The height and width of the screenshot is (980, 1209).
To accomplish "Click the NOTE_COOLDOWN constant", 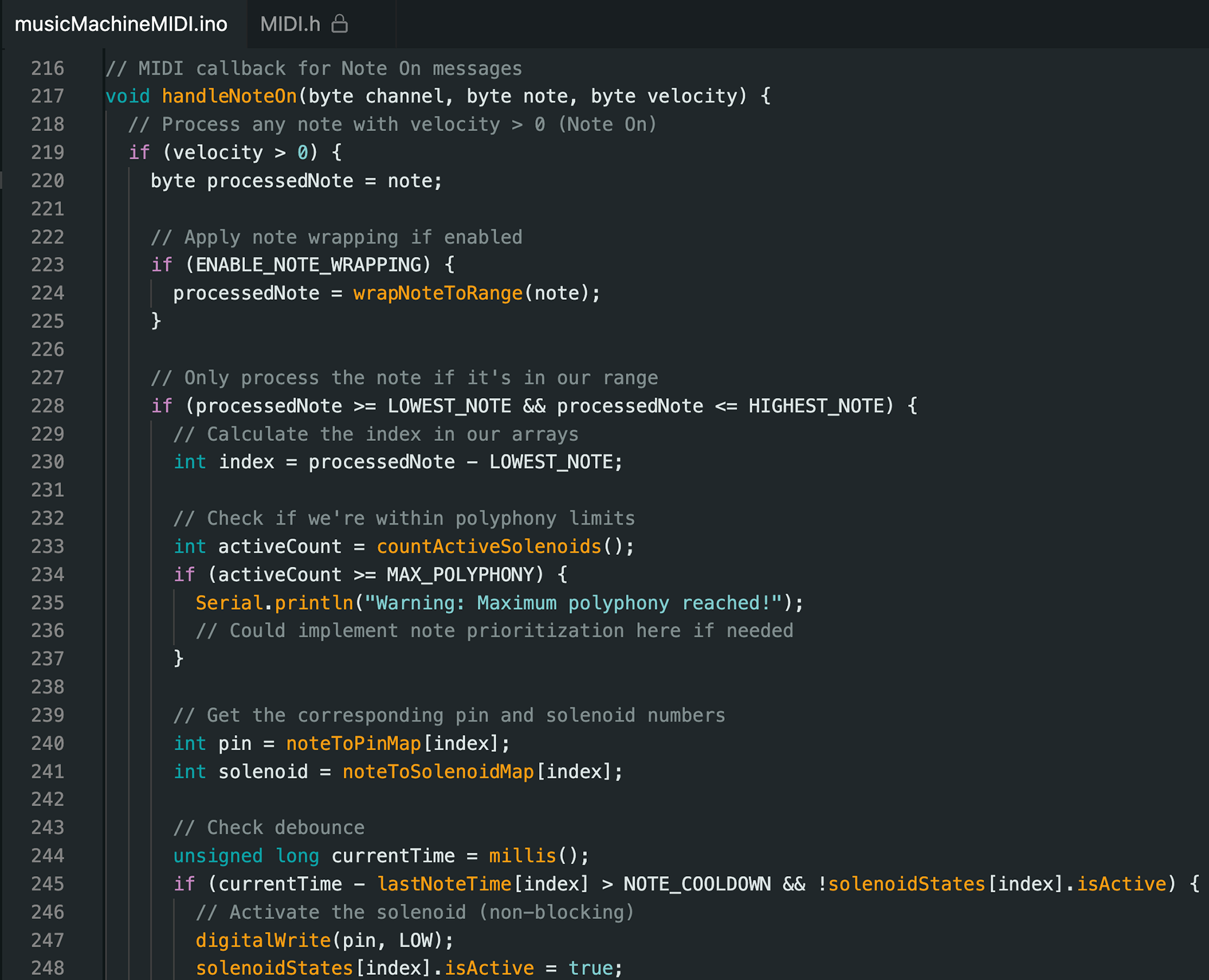I will point(696,884).
